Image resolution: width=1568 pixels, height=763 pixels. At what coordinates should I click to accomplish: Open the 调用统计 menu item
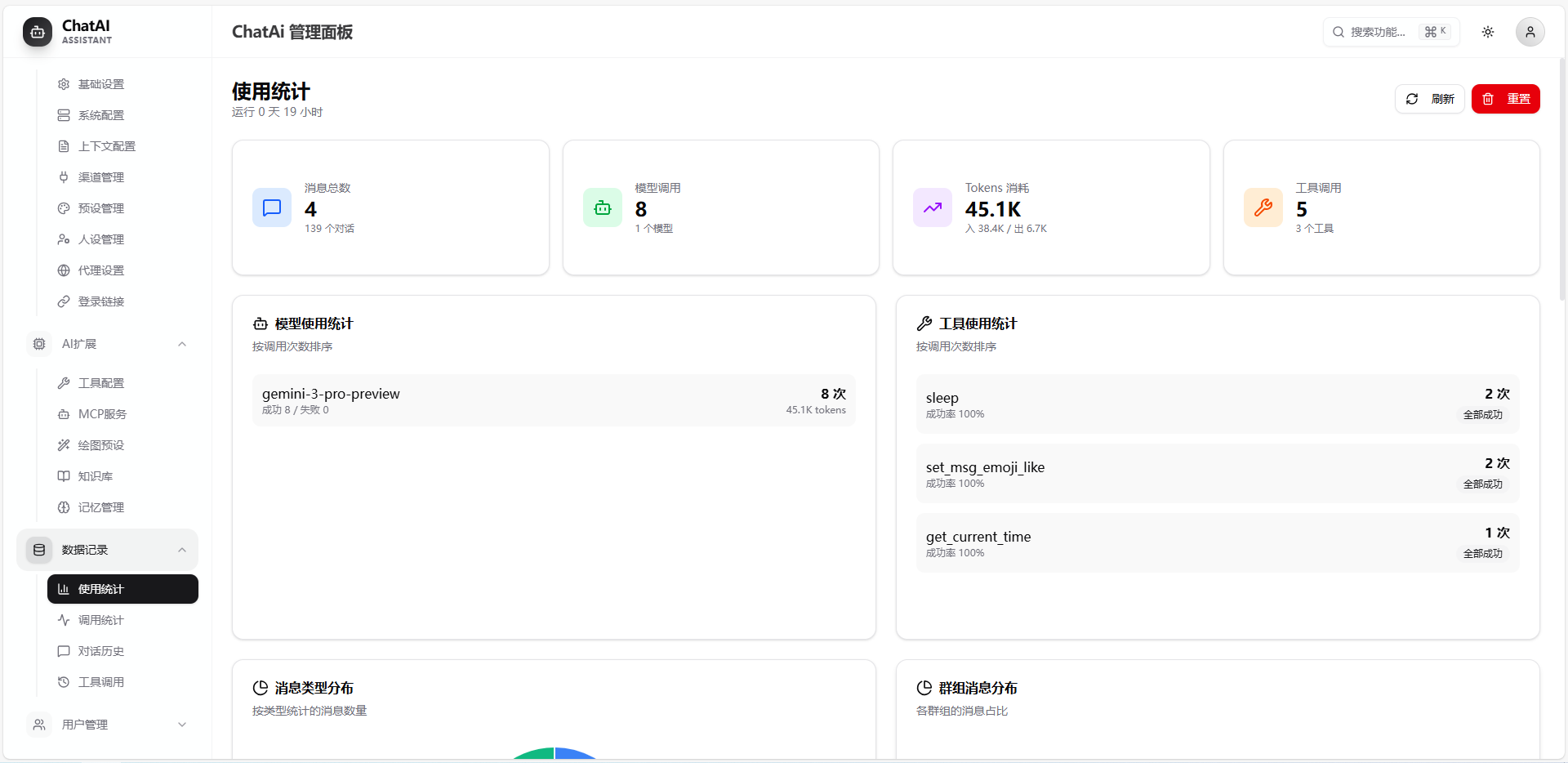coord(100,620)
